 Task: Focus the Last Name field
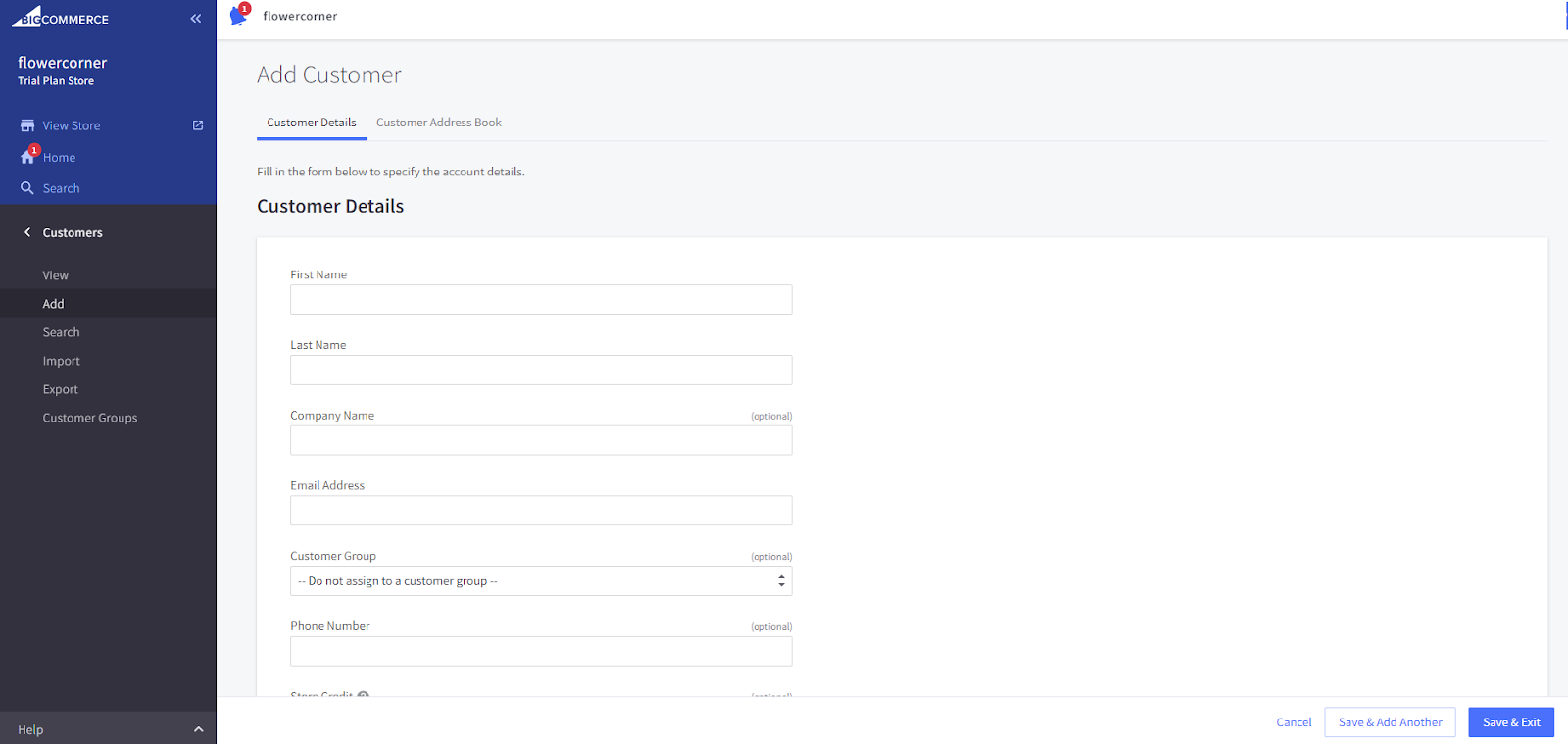[x=541, y=370]
